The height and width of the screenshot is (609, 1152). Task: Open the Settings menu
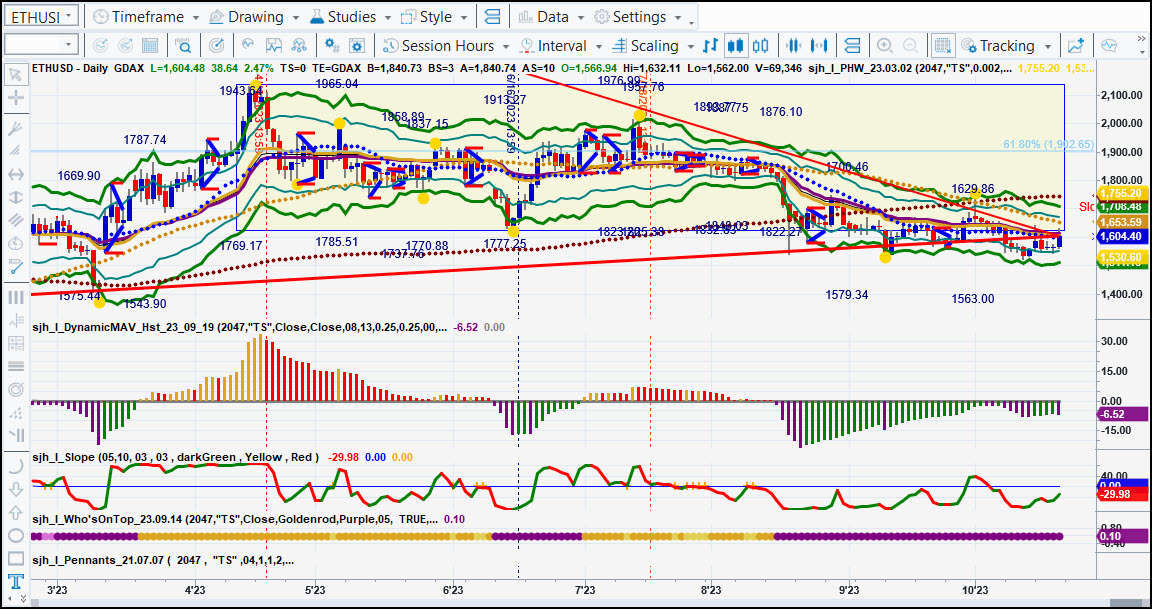click(638, 16)
